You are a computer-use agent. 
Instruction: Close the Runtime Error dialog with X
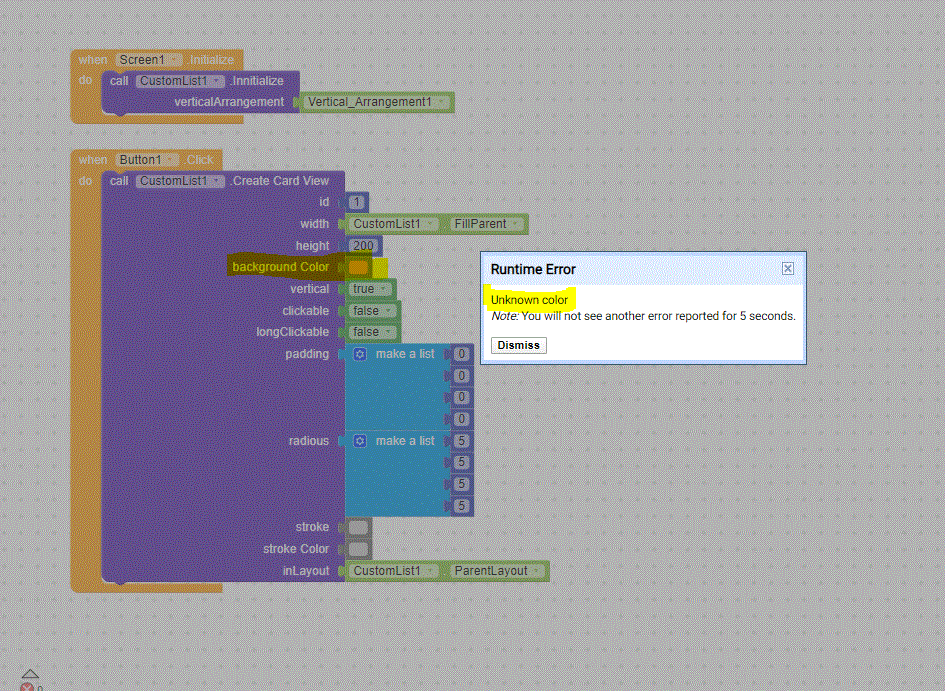coord(788,269)
